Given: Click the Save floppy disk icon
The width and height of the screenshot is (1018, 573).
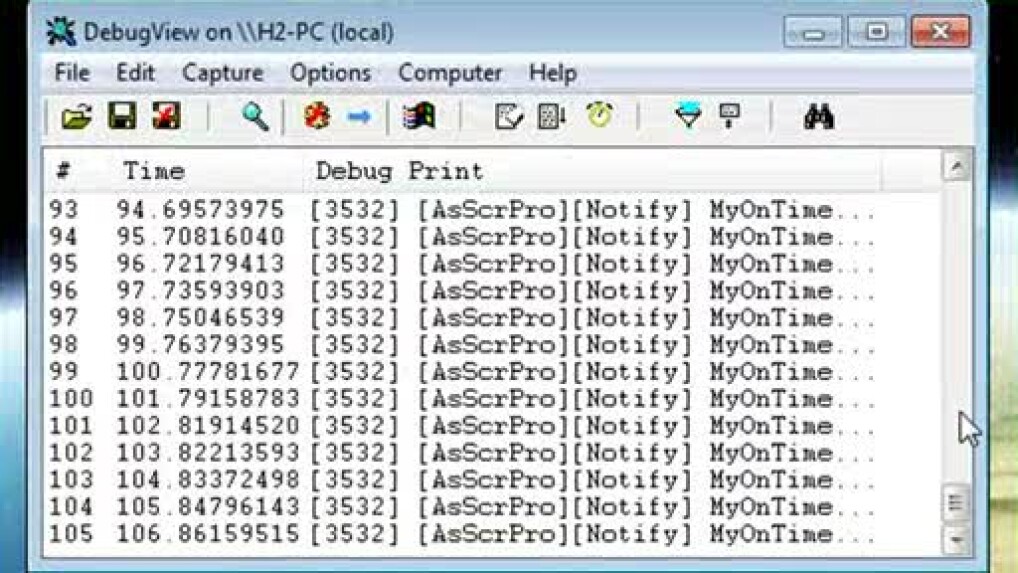Looking at the screenshot, I should 122,117.
